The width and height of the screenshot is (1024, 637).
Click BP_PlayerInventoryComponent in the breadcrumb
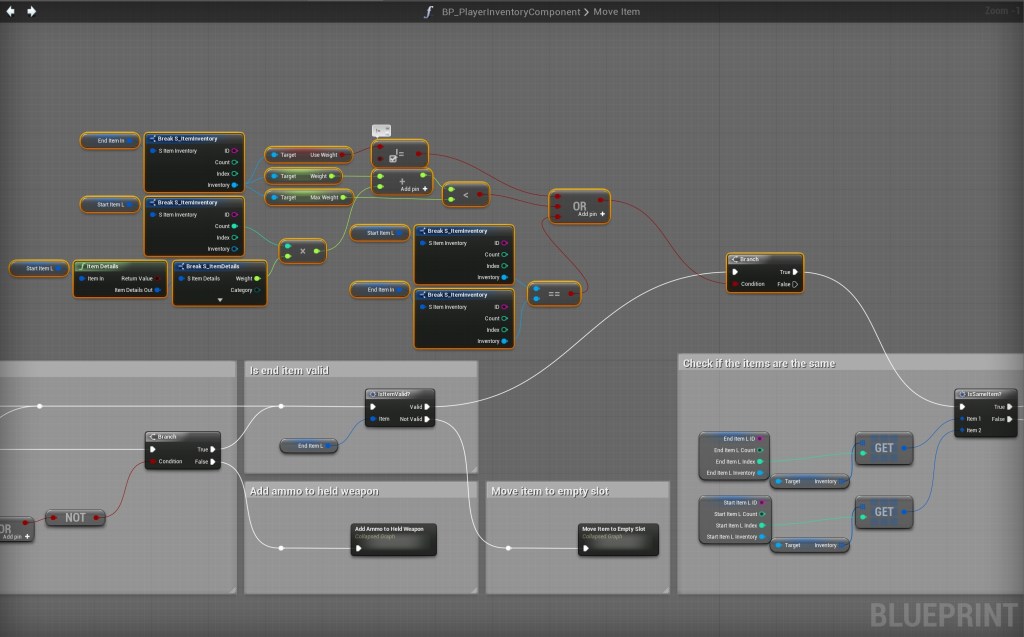510,12
